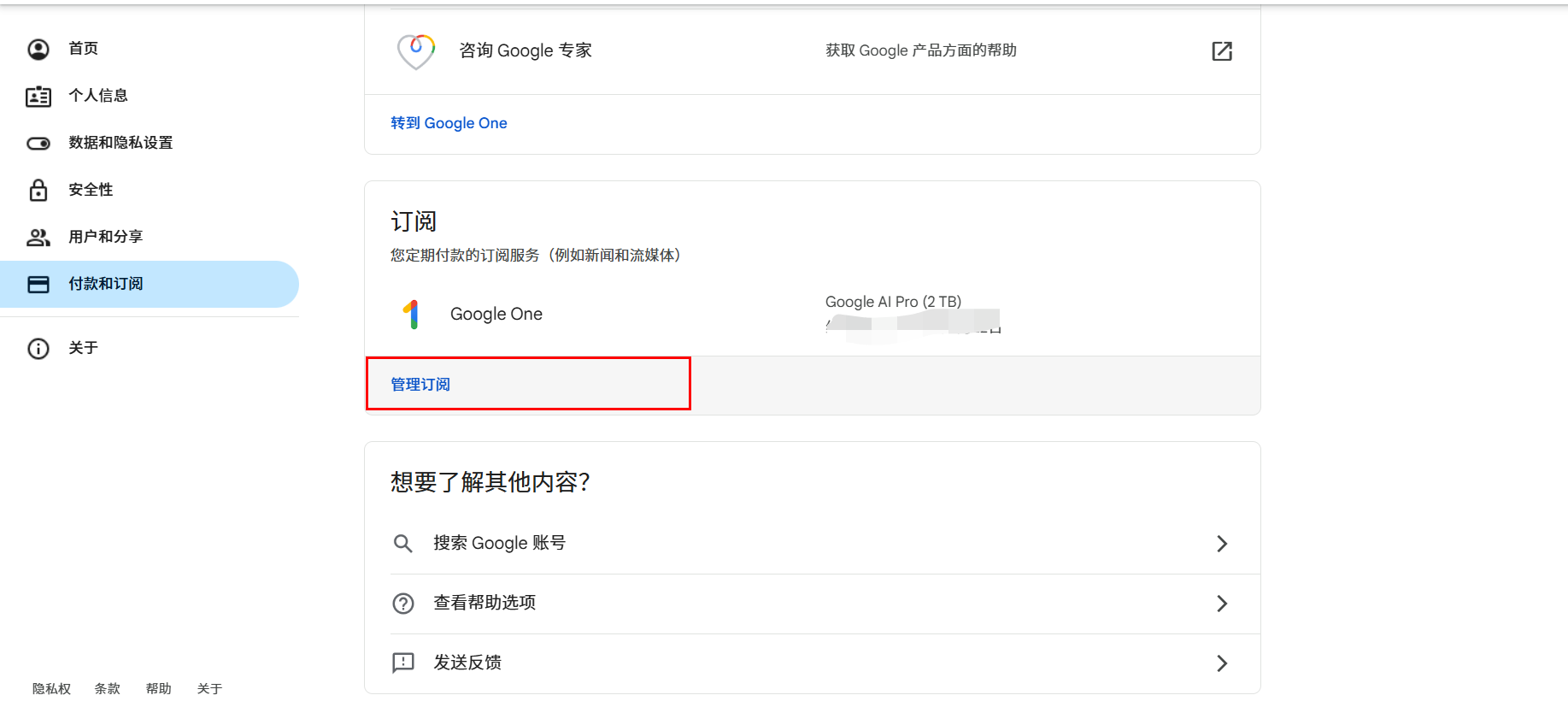
Task: Click the colorful Google One logo
Action: click(412, 314)
